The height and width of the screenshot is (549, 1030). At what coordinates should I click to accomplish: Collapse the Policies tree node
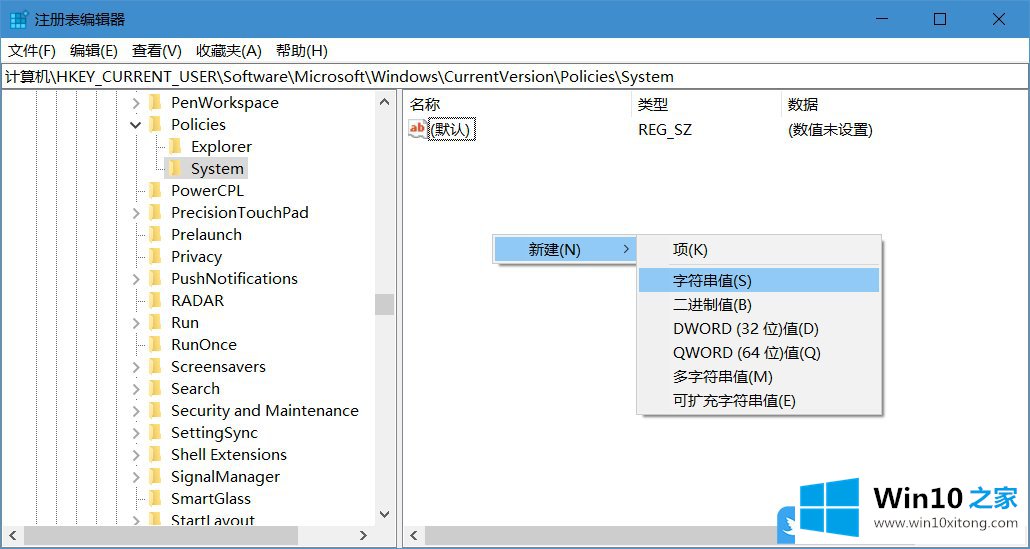click(x=136, y=125)
